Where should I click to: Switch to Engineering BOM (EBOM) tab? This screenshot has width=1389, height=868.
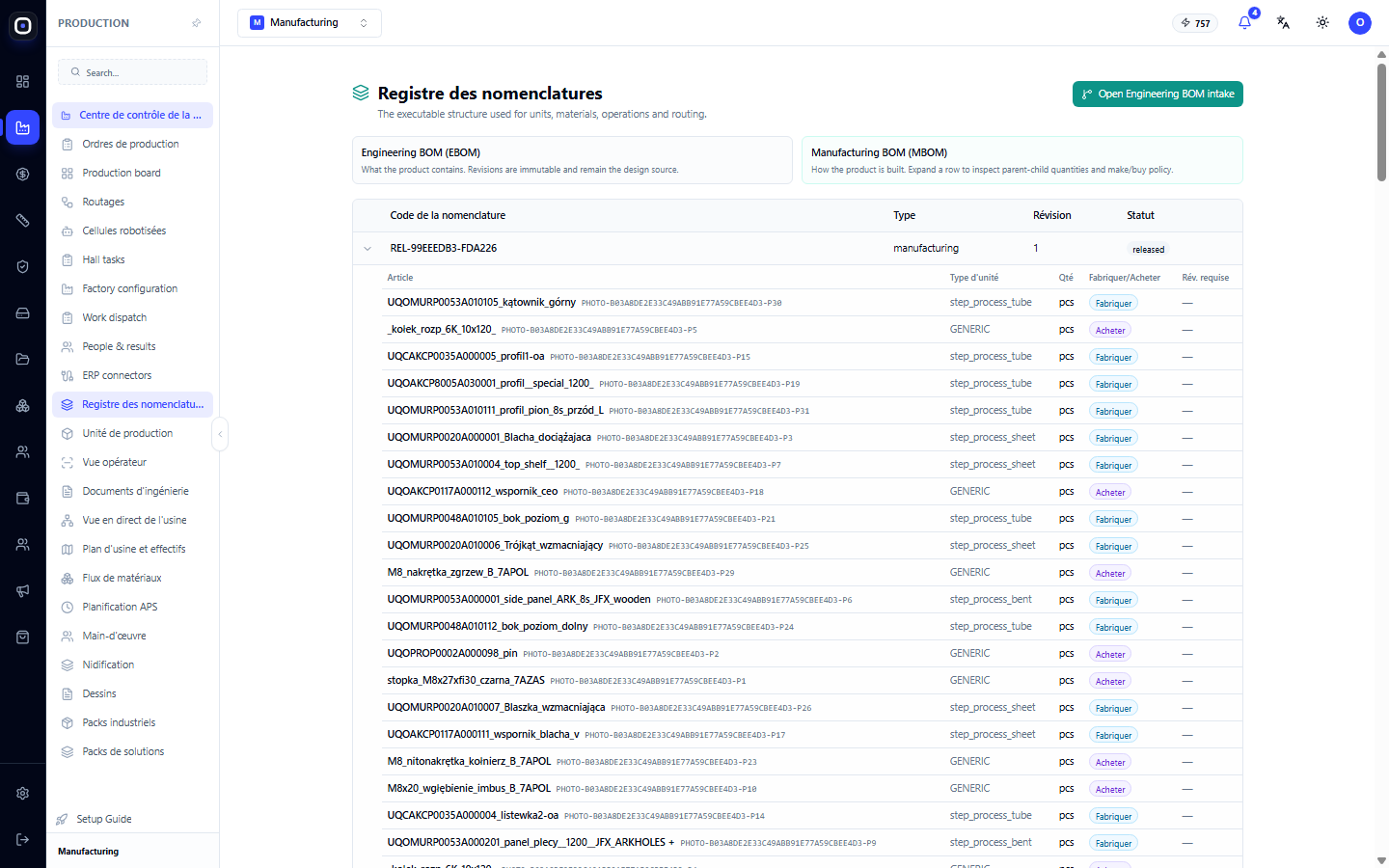[x=572, y=160]
